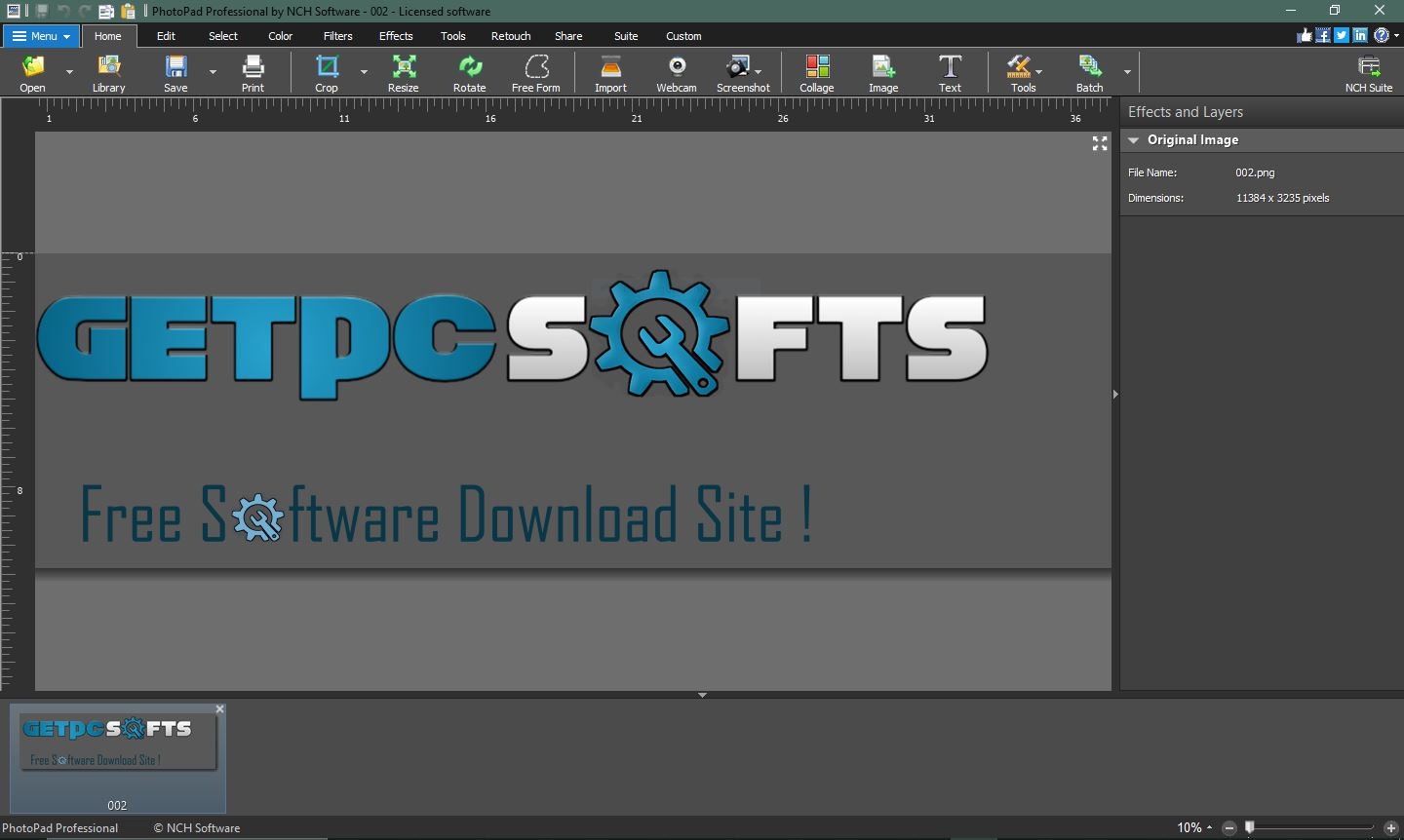The image size is (1404, 840).
Task: Switch to the Suite tab
Action: coord(626,36)
